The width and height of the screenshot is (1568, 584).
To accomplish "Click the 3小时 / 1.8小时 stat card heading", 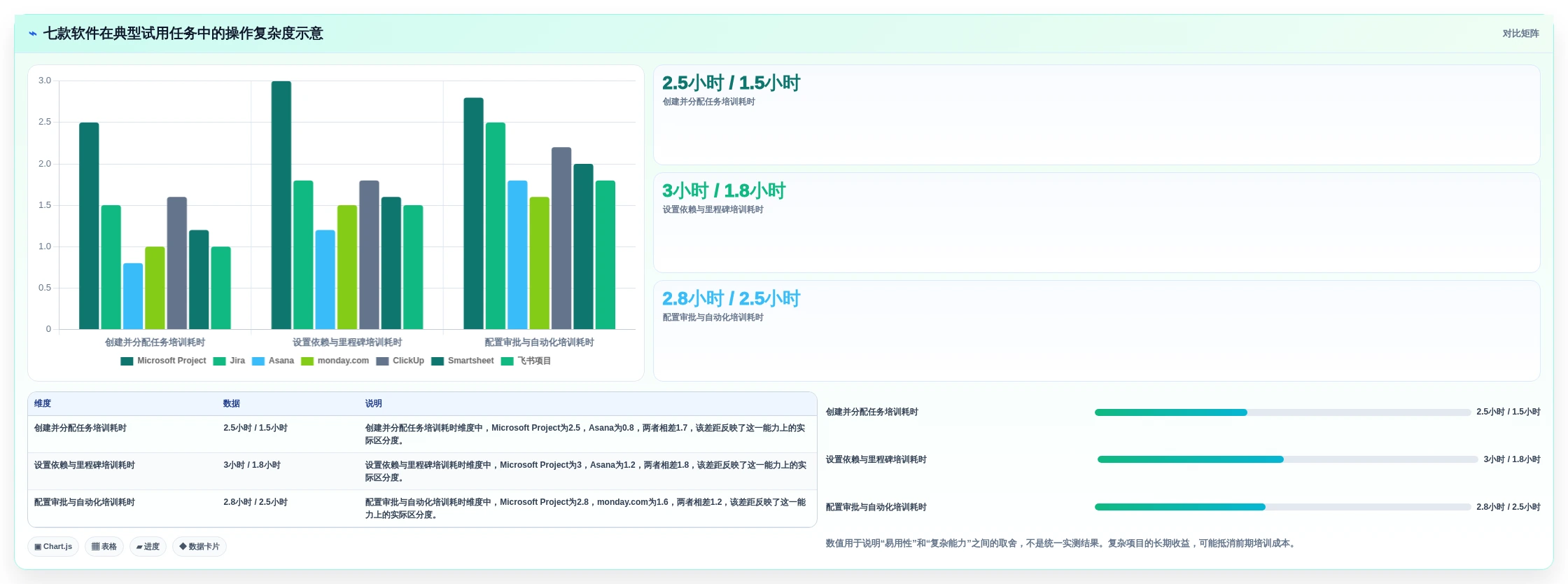I will click(724, 190).
